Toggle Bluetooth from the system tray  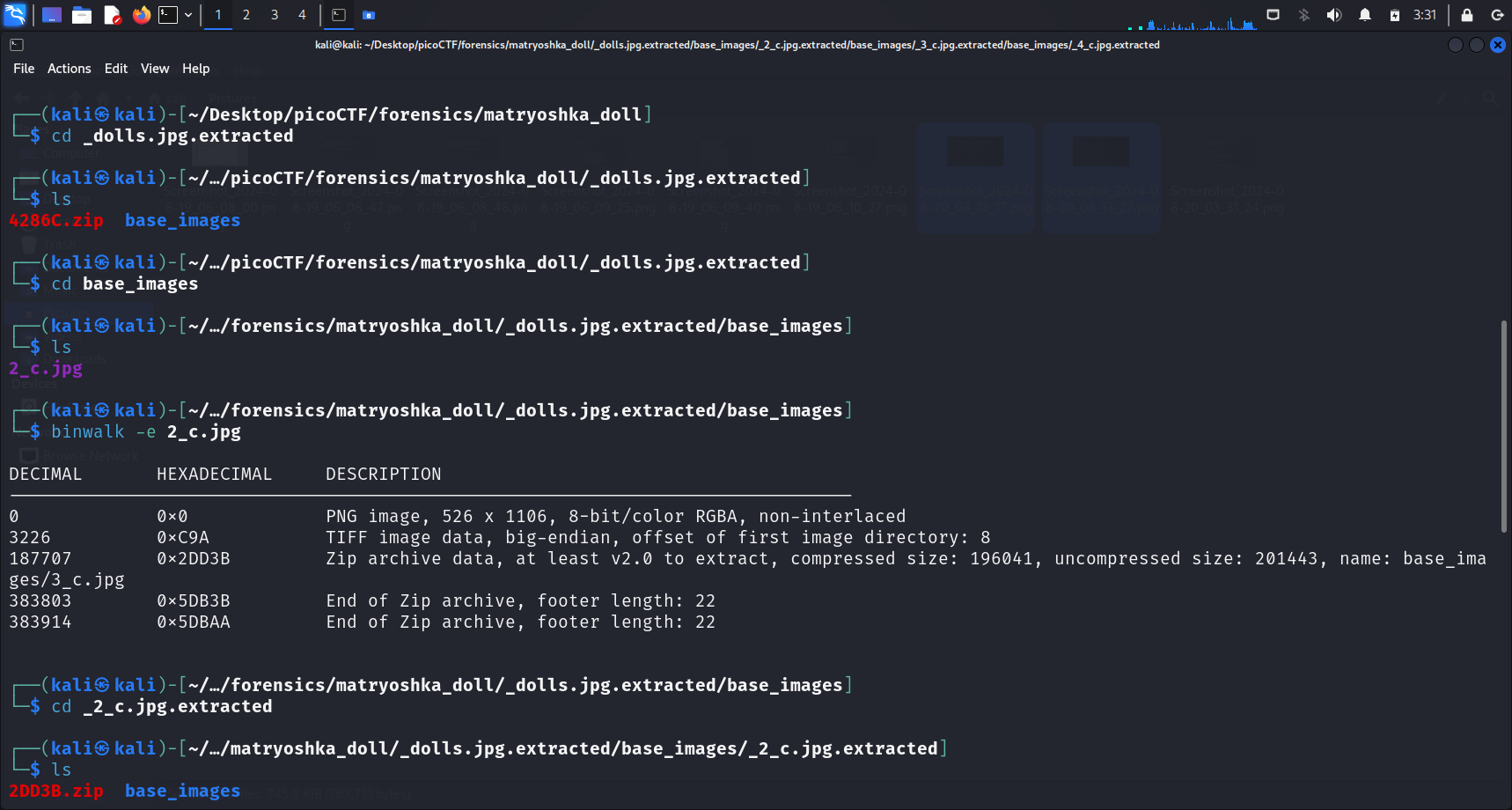[1304, 15]
